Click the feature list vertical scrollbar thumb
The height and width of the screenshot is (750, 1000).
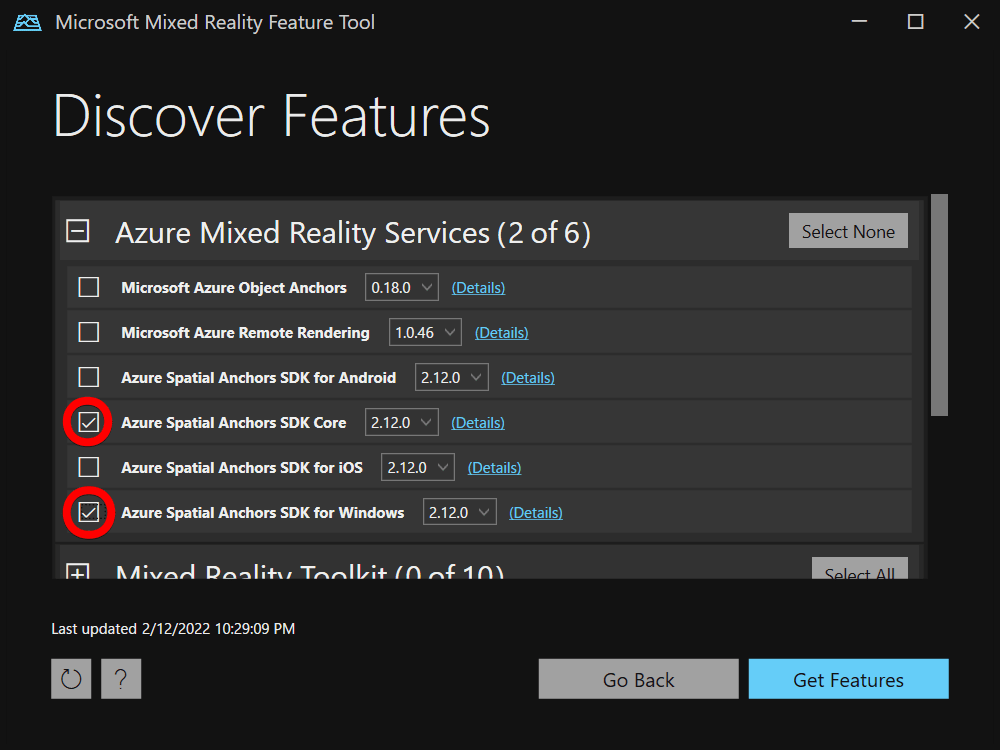939,305
